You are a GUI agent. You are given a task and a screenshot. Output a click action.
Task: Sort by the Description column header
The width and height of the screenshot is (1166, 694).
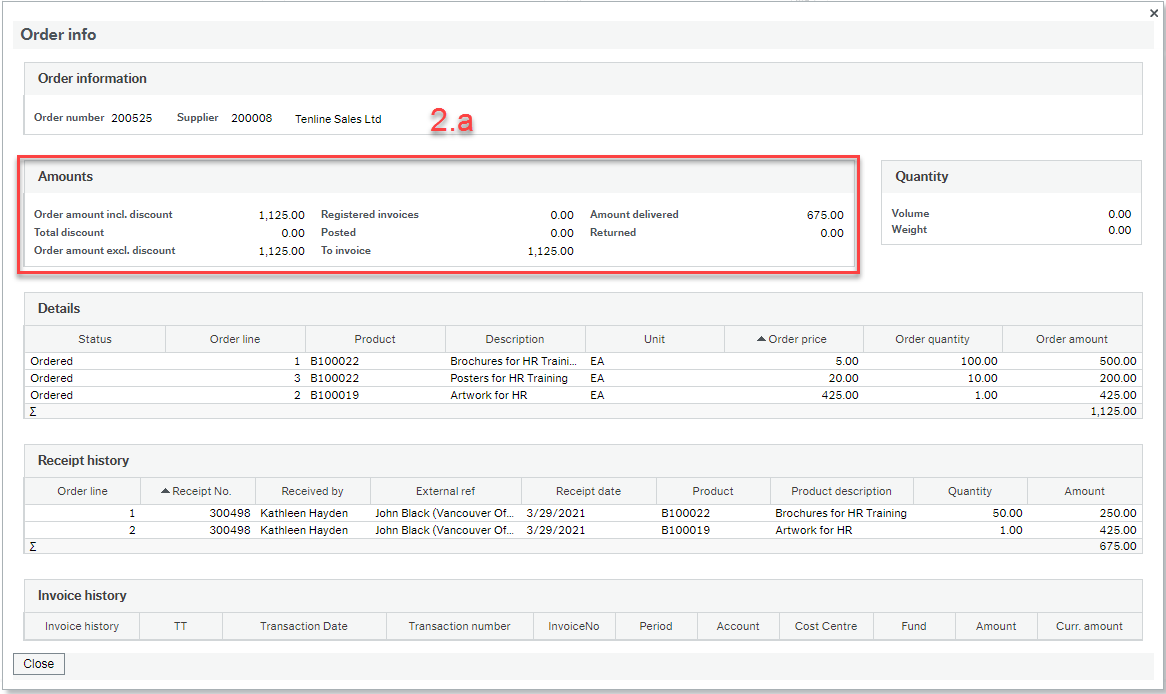point(515,339)
